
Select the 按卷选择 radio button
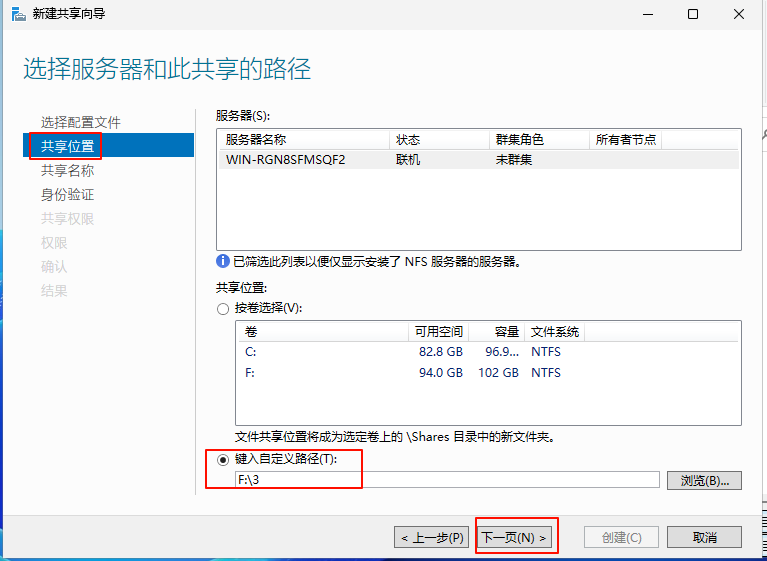coord(223,309)
